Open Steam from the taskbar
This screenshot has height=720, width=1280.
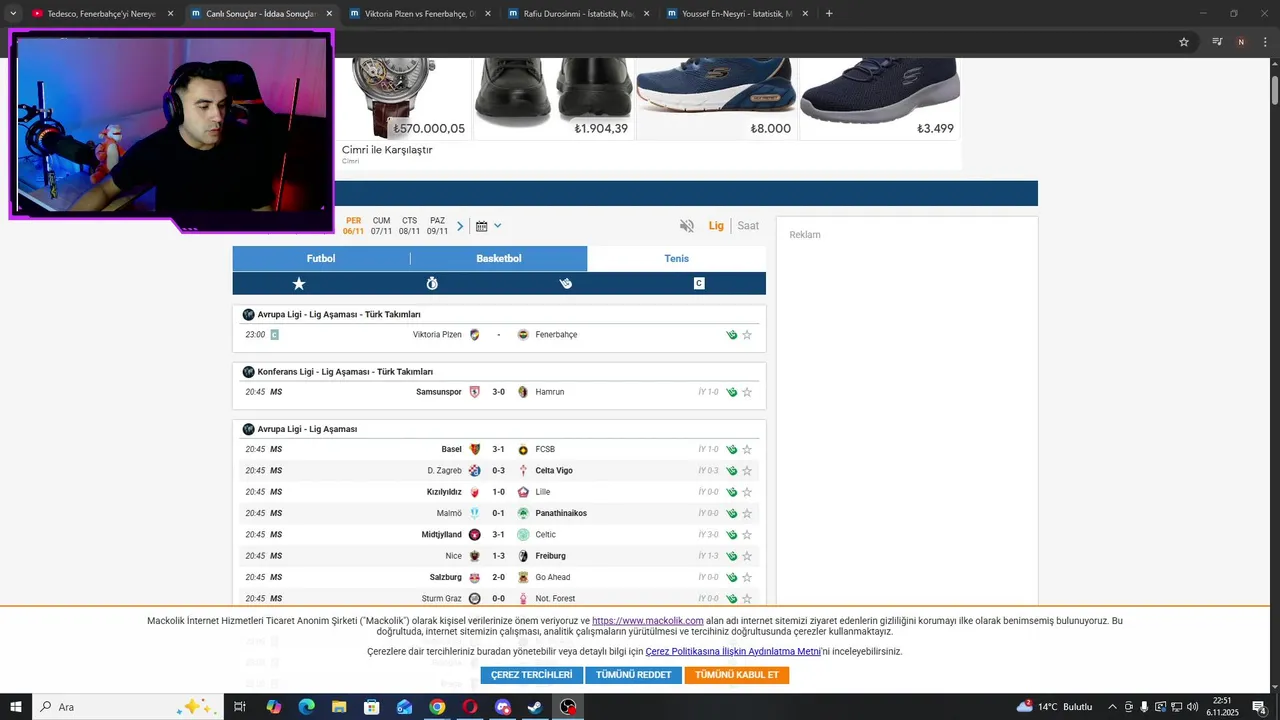535,707
